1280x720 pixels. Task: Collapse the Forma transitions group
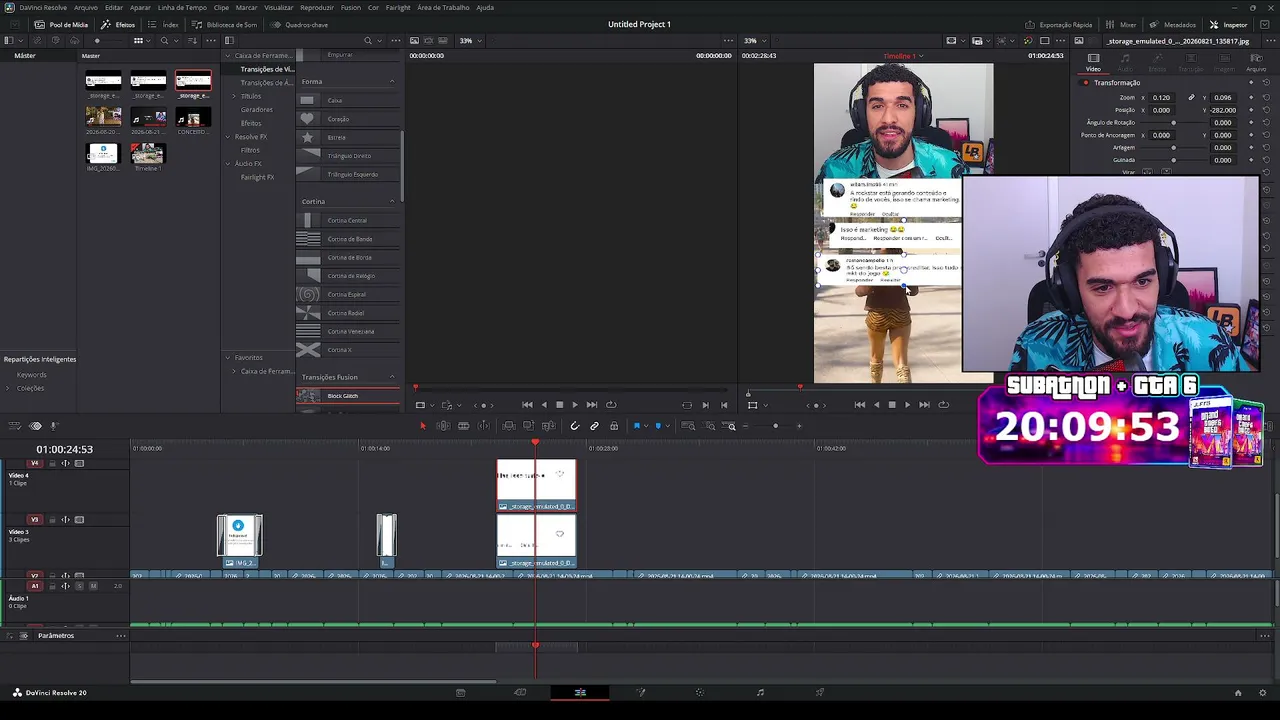pos(392,81)
